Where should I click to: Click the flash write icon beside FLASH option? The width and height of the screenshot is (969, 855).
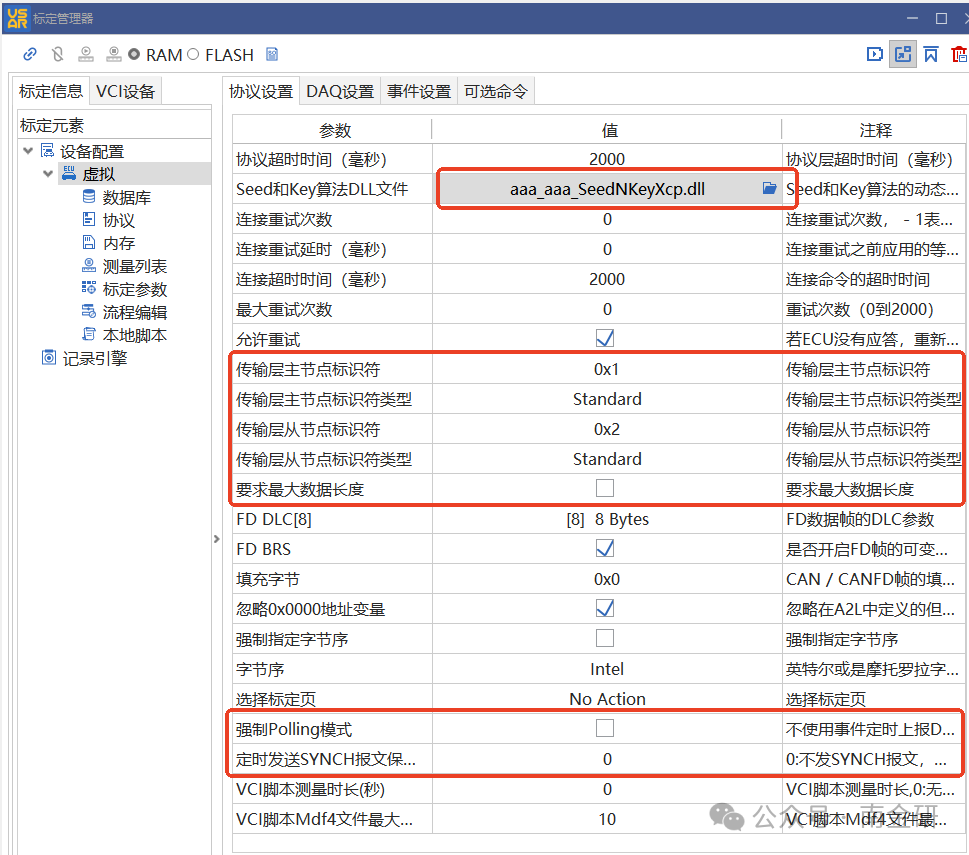coord(270,54)
